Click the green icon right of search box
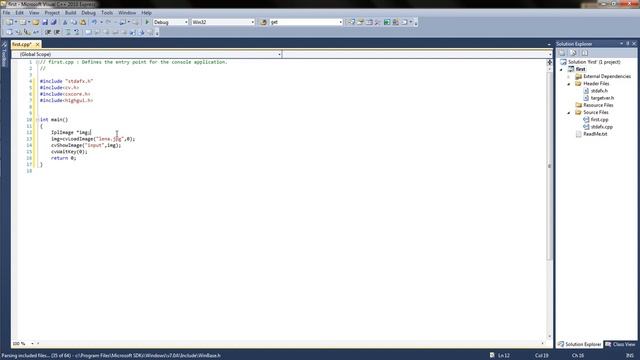Image resolution: width=640 pixels, height=360 pixels. click(x=387, y=22)
